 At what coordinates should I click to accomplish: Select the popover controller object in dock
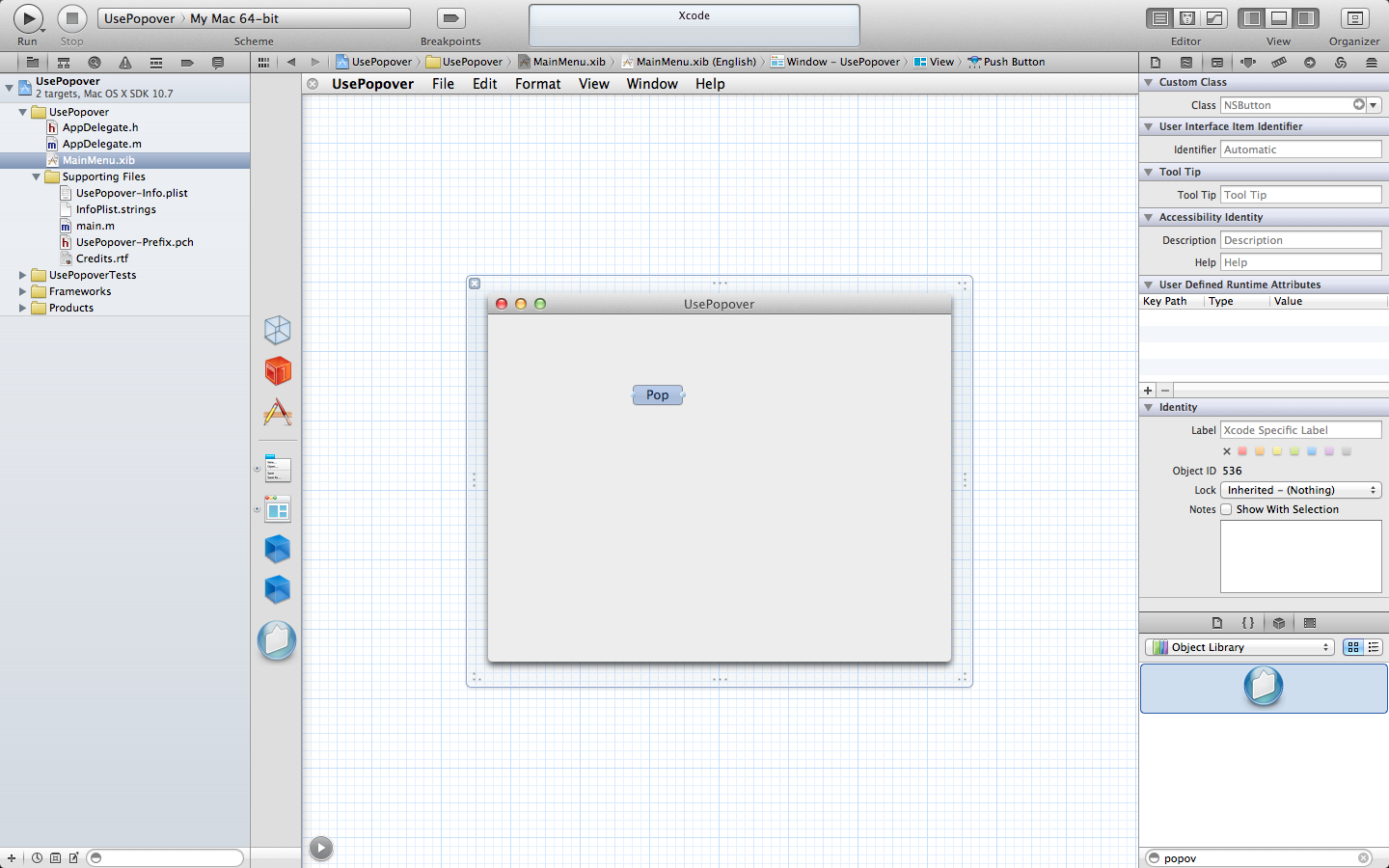pos(277,640)
